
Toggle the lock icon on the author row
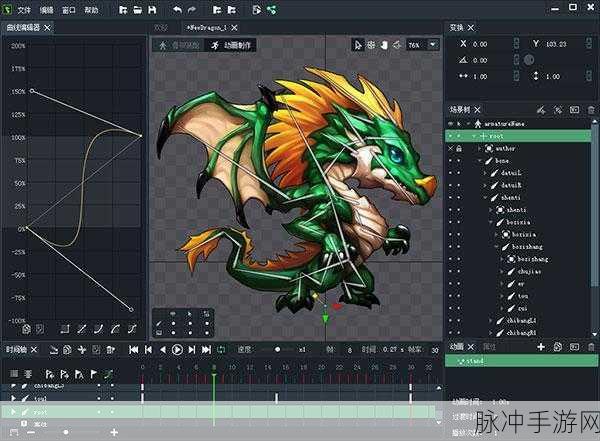coord(459,148)
